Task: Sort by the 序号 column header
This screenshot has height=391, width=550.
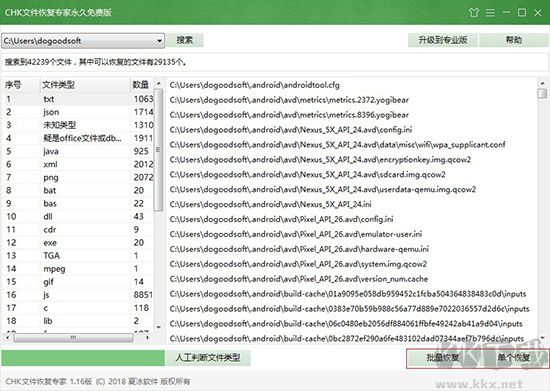Action: 21,85
